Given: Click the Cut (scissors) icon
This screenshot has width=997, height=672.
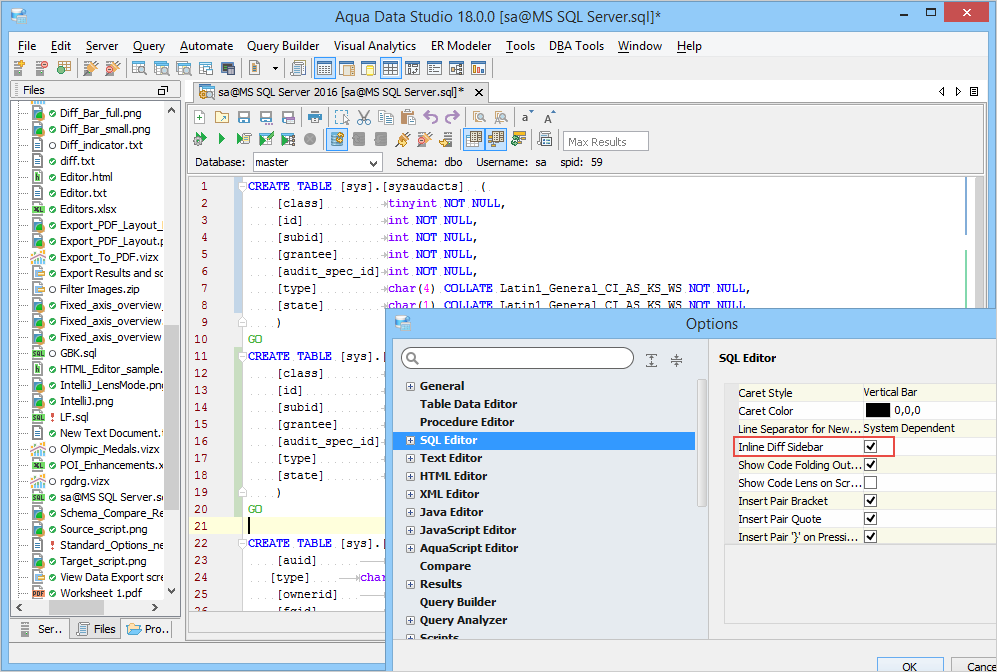Looking at the screenshot, I should coord(364,117).
